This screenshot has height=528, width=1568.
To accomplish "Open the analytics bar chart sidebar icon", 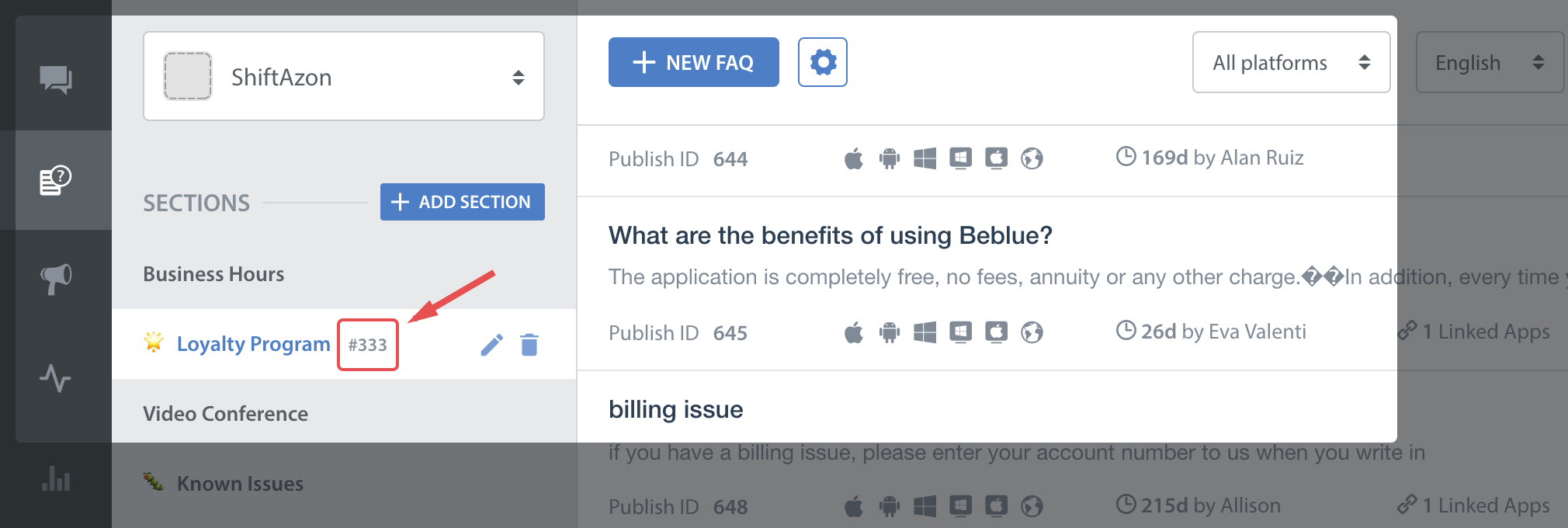I will tap(56, 478).
